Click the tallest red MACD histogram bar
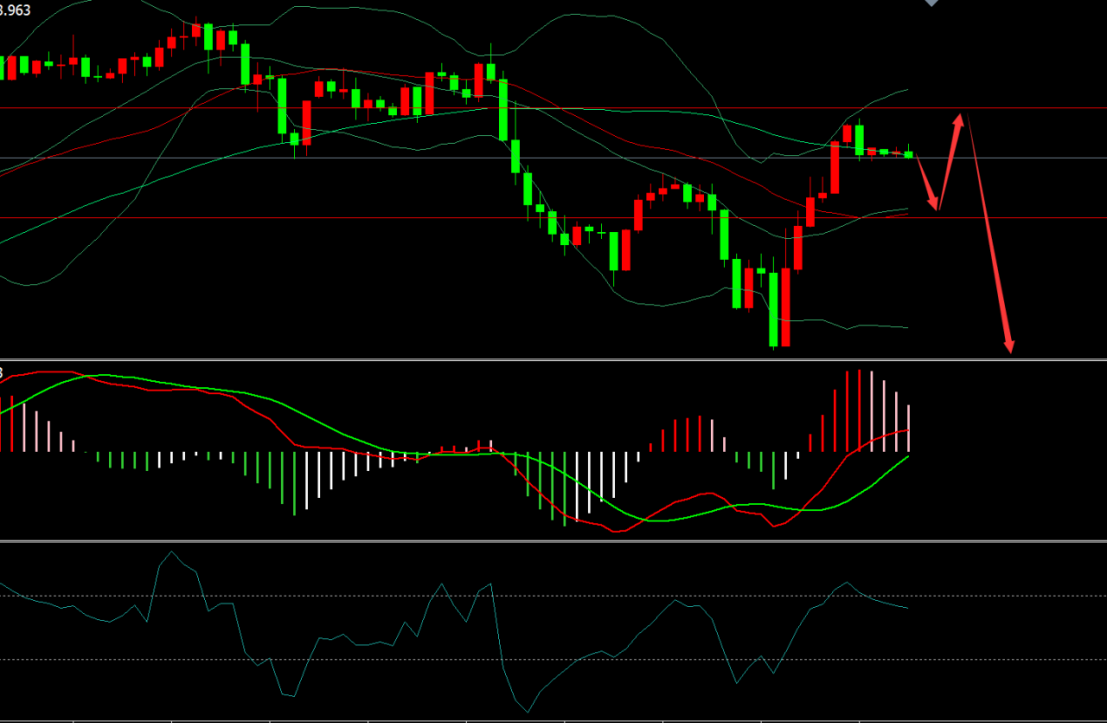1108x723 pixels. click(x=859, y=411)
